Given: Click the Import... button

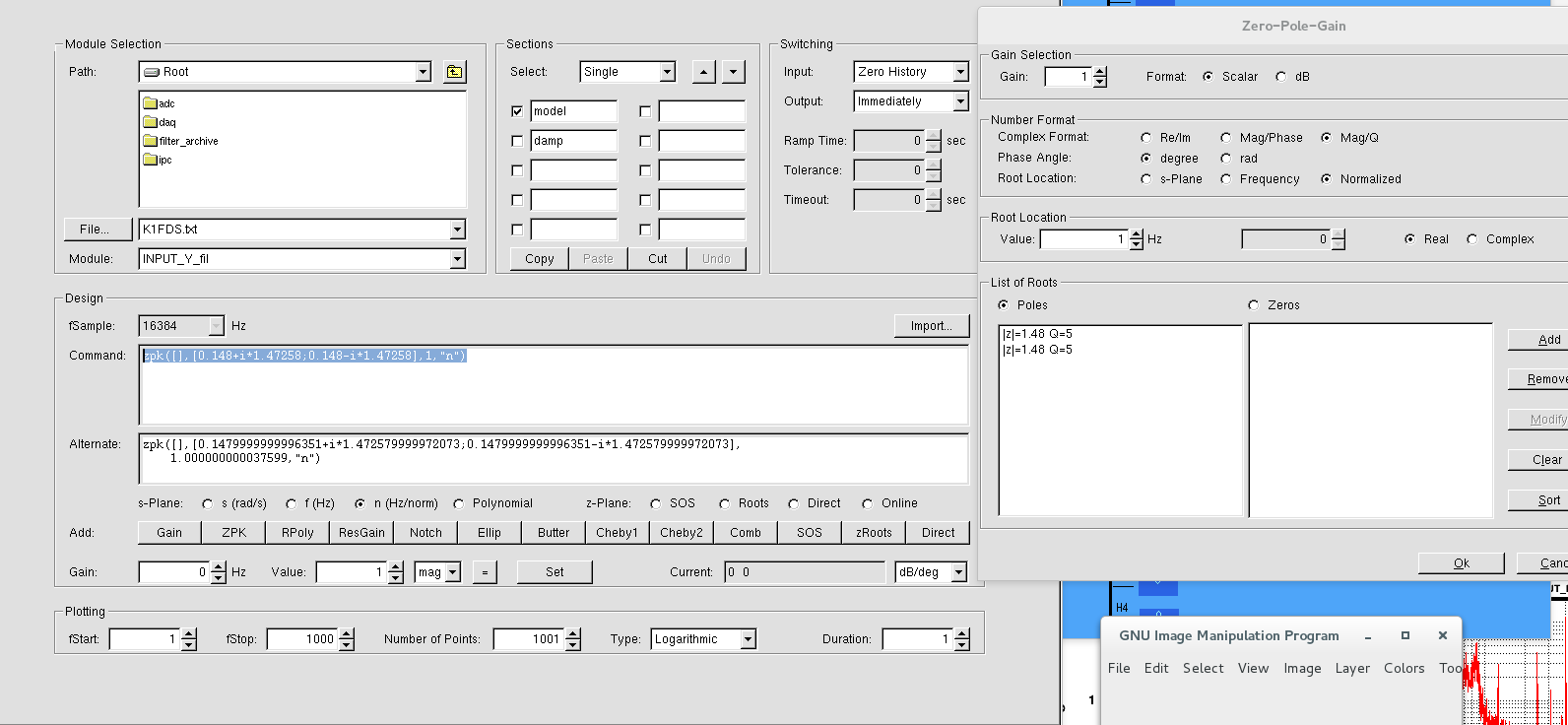Looking at the screenshot, I should 931,326.
